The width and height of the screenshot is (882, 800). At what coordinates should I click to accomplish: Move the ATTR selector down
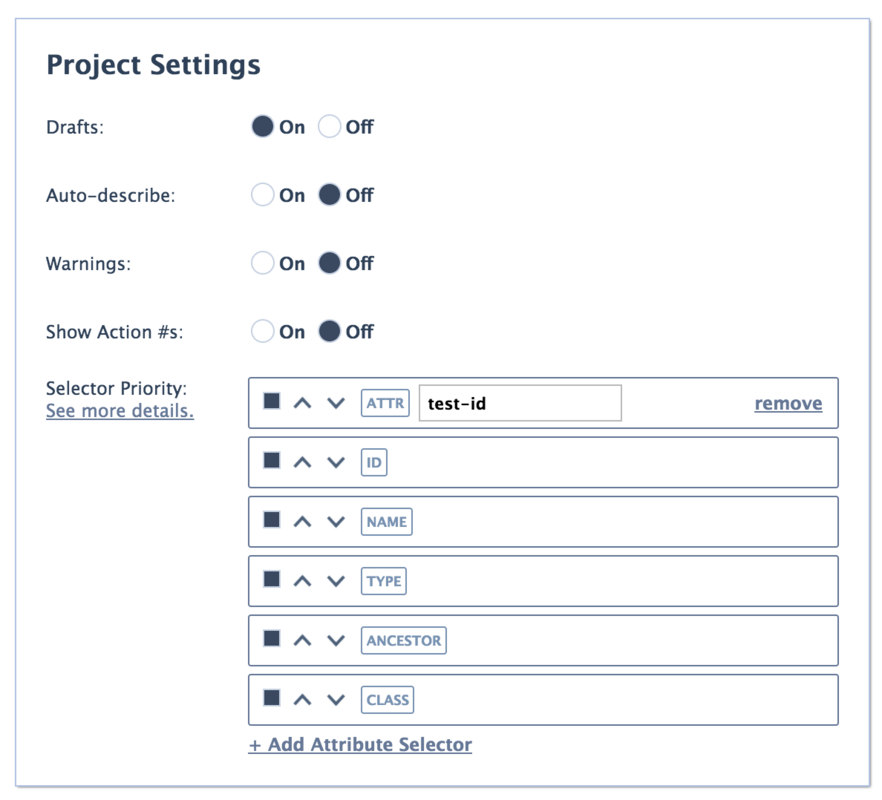336,403
